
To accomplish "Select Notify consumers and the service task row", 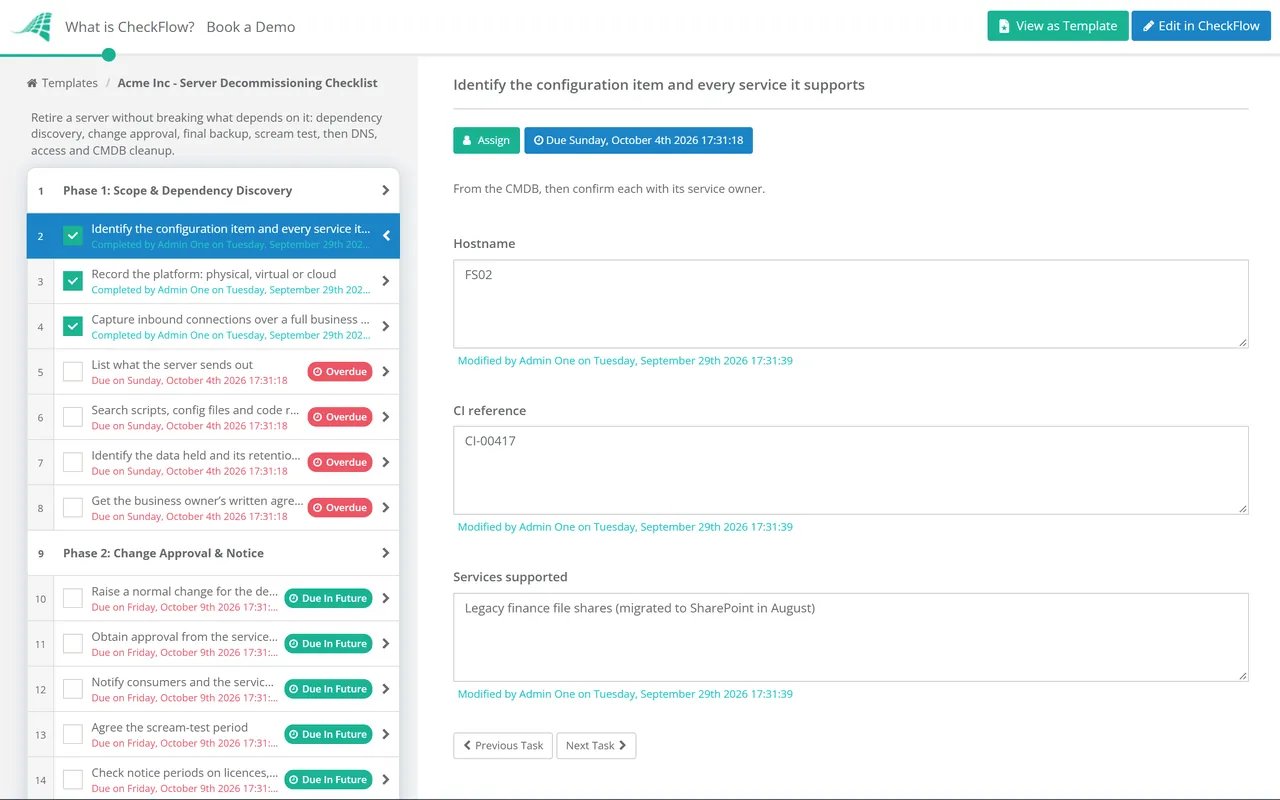I will point(213,689).
